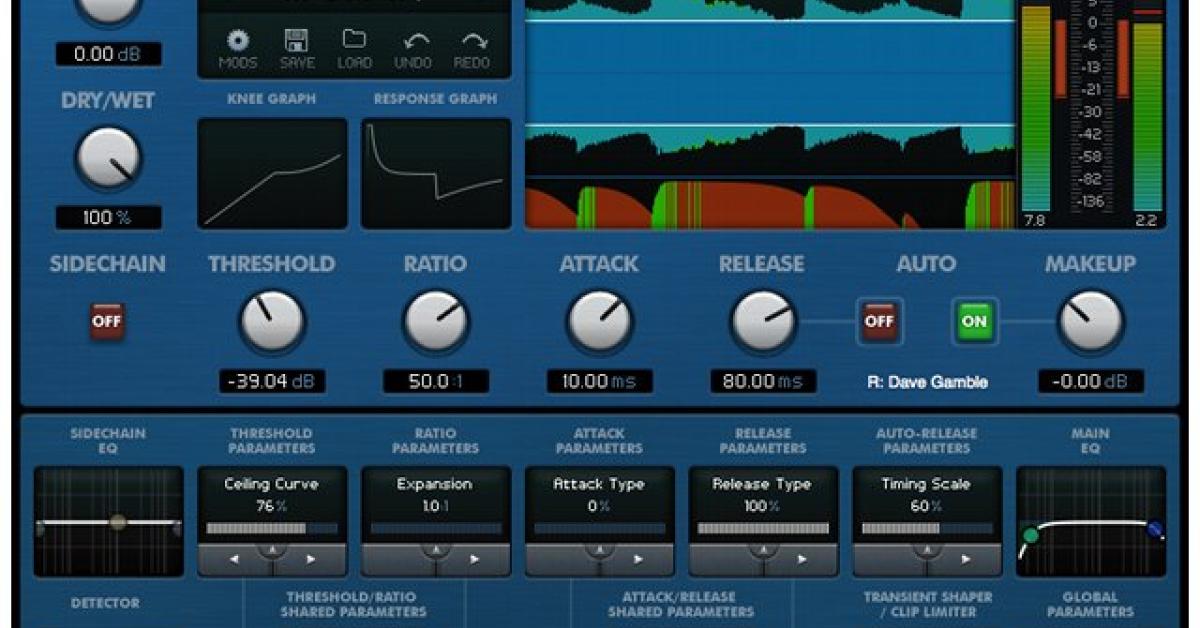Open the Global Parameters section tab
1200x628 pixels.
pos(1091,604)
